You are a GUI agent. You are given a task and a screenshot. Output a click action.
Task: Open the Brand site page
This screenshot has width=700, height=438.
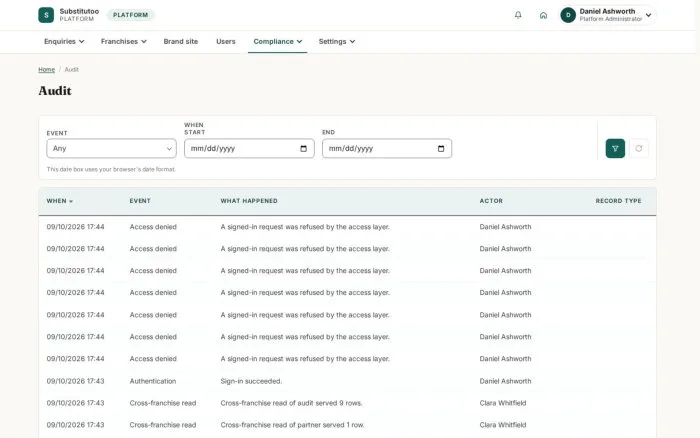coord(180,42)
